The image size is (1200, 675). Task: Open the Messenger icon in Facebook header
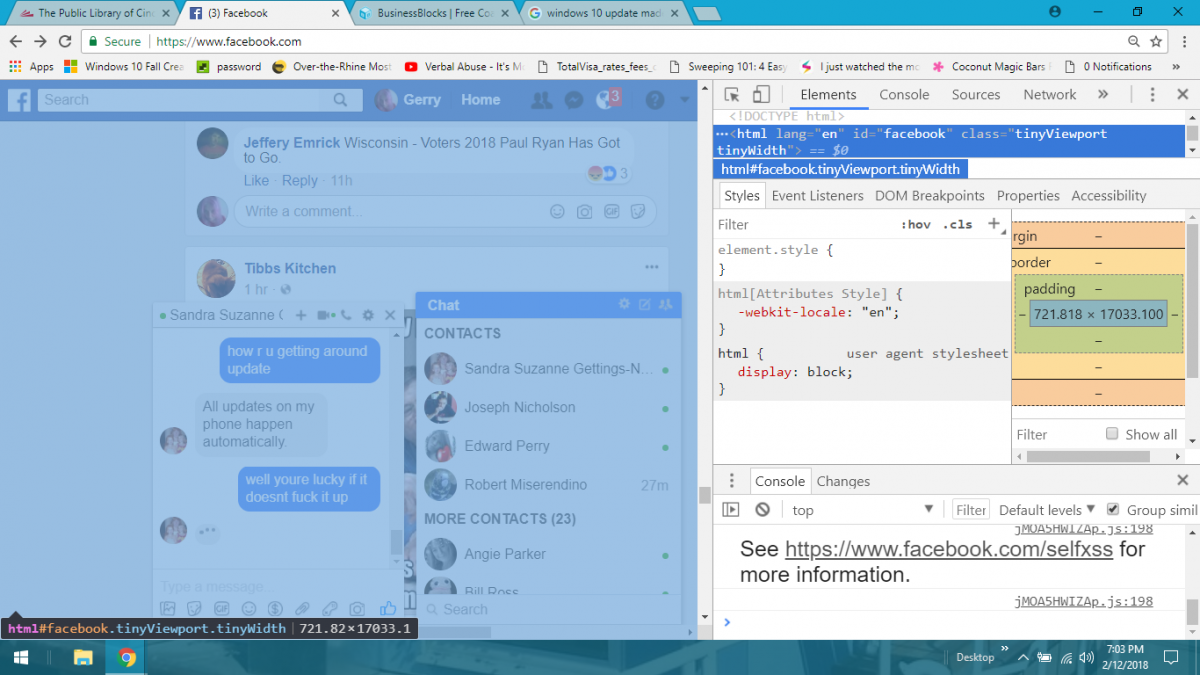[x=573, y=100]
